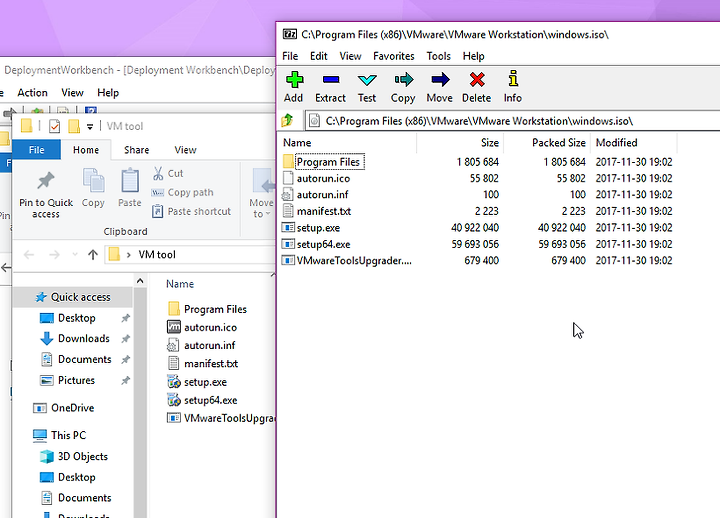This screenshot has width=720, height=518.
Task: Open Action menu in DeploymentWorkbench
Action: pyautogui.click(x=32, y=93)
